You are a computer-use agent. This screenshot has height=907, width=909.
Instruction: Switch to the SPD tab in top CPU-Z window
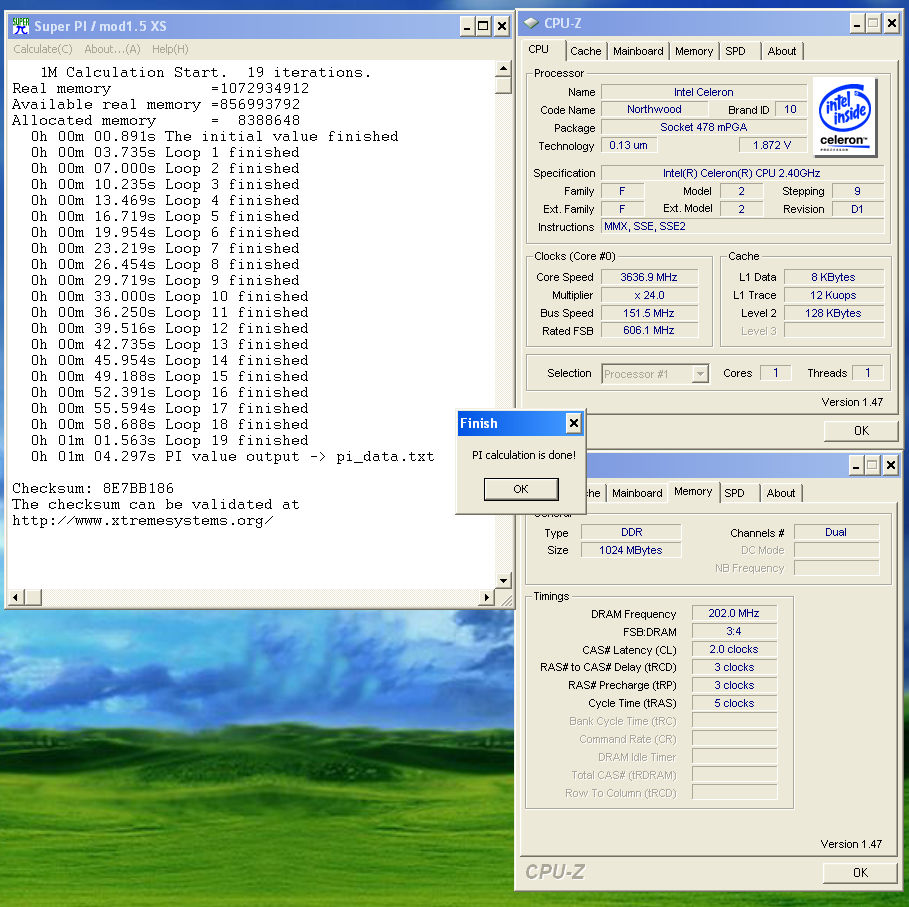[x=735, y=51]
